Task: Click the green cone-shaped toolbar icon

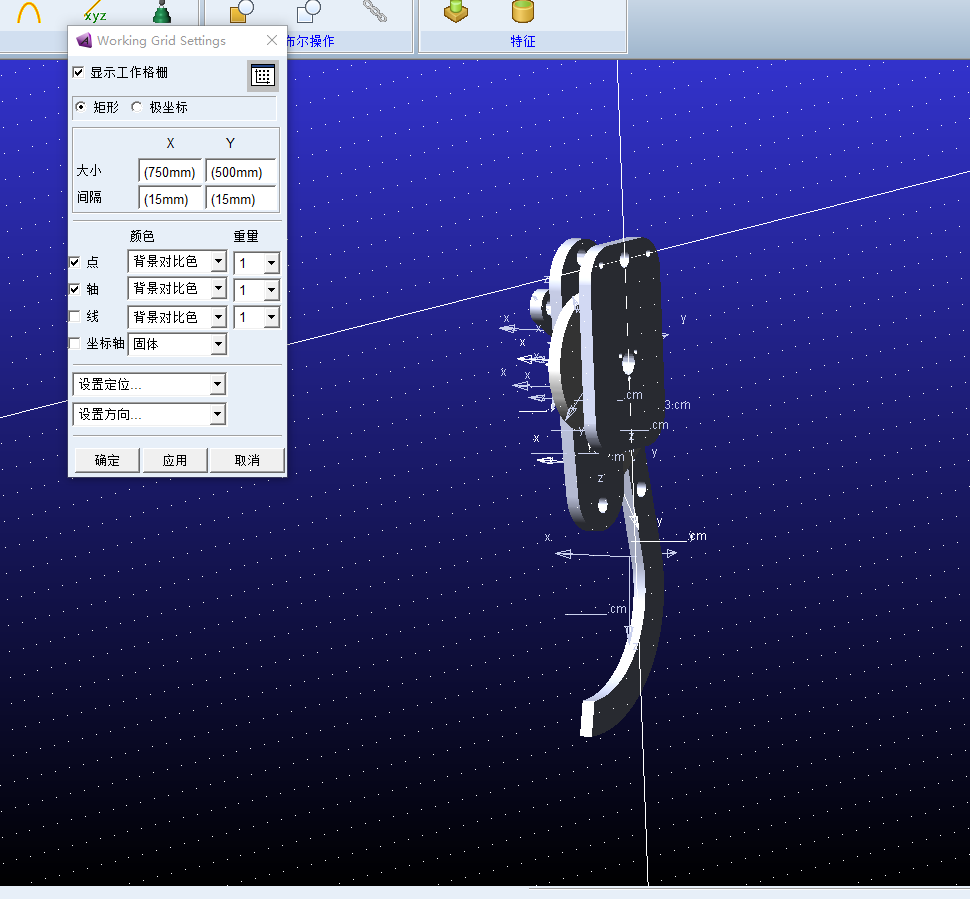Action: click(x=160, y=13)
